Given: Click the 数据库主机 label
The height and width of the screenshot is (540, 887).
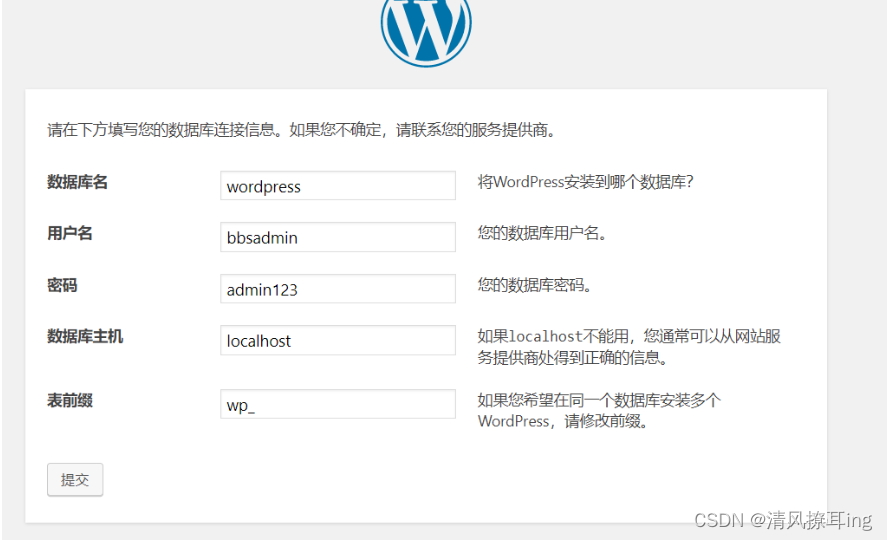Looking at the screenshot, I should 85,336.
